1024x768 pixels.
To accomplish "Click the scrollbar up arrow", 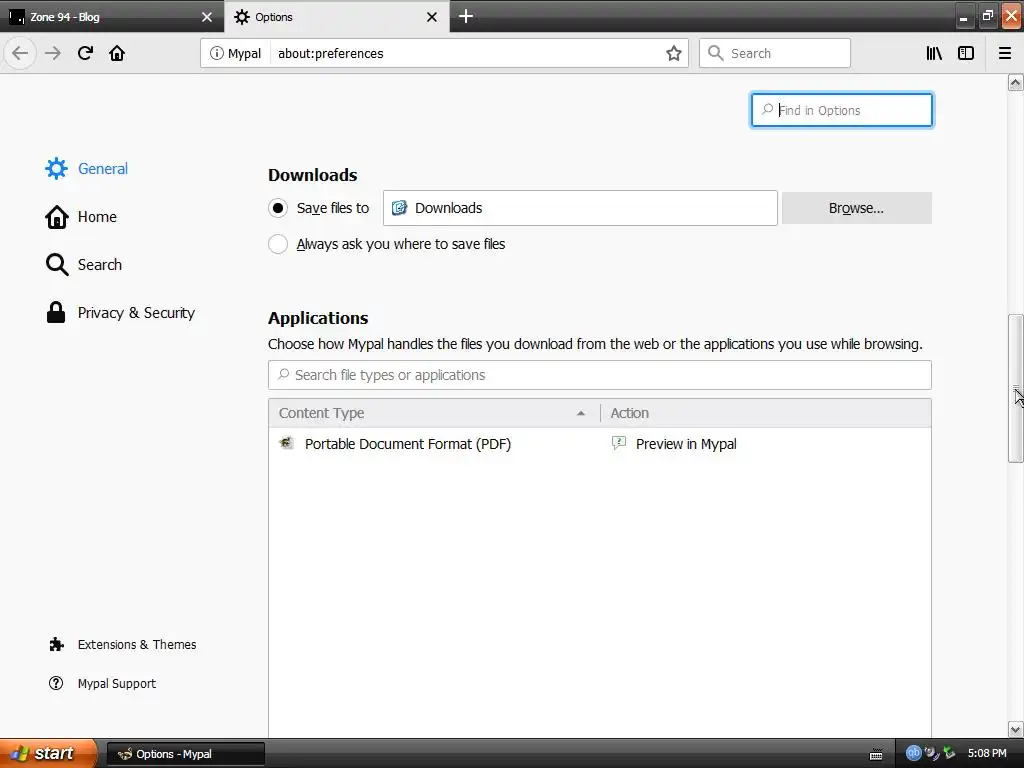I will pos(1015,82).
